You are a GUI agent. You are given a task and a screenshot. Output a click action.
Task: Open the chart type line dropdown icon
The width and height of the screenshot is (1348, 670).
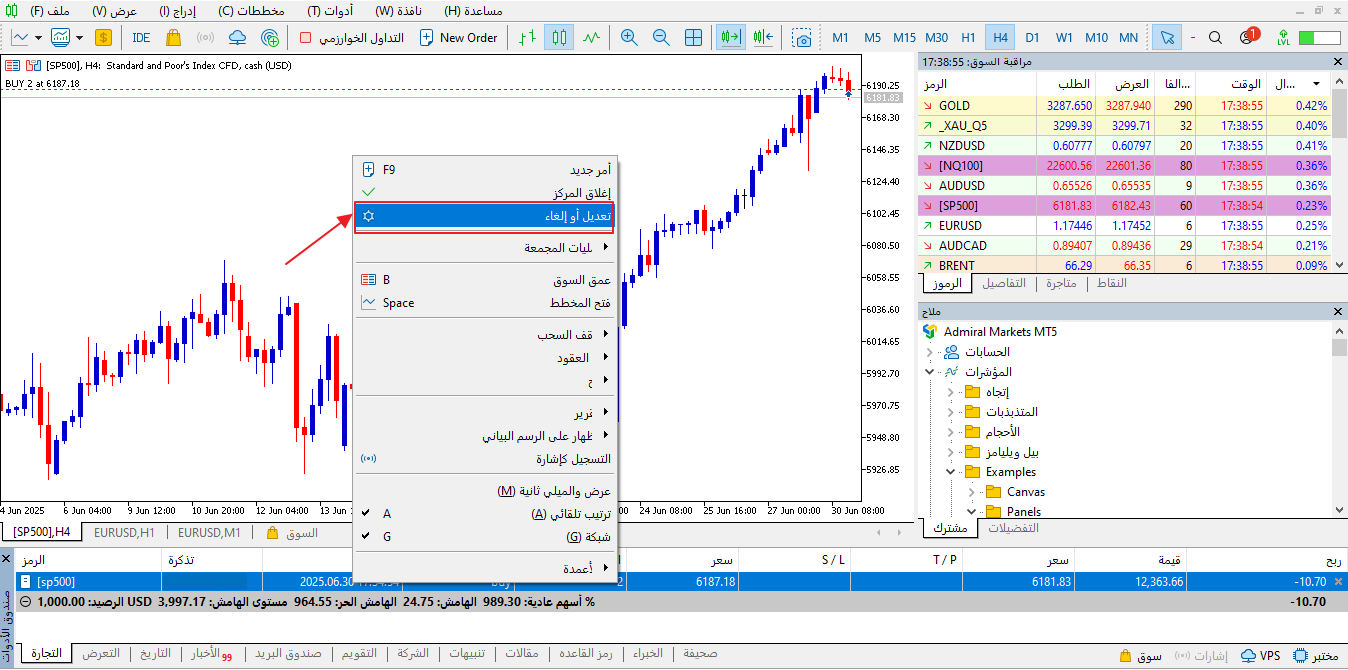click(27, 37)
